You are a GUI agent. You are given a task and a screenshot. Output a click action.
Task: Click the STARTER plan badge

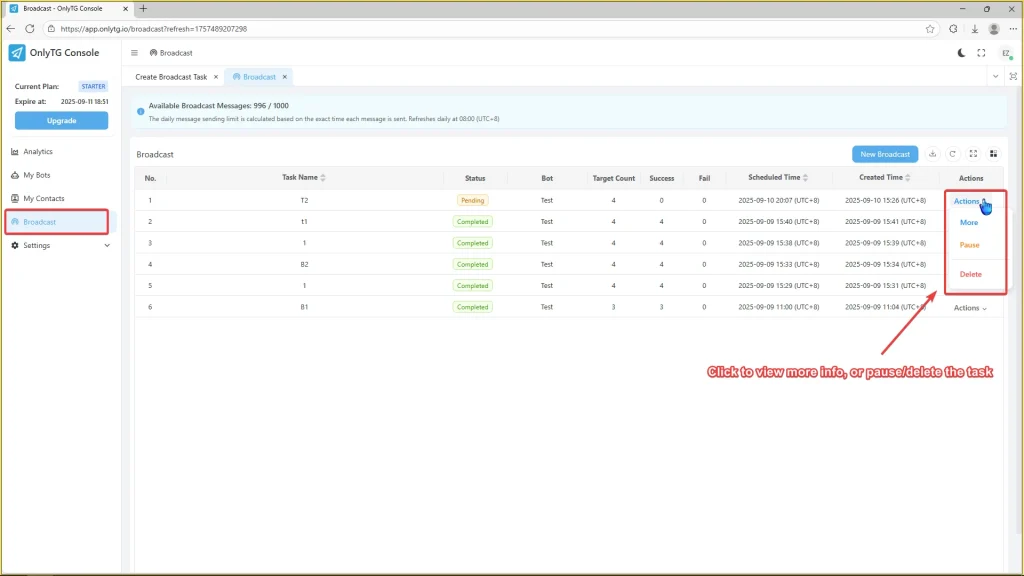click(x=93, y=86)
